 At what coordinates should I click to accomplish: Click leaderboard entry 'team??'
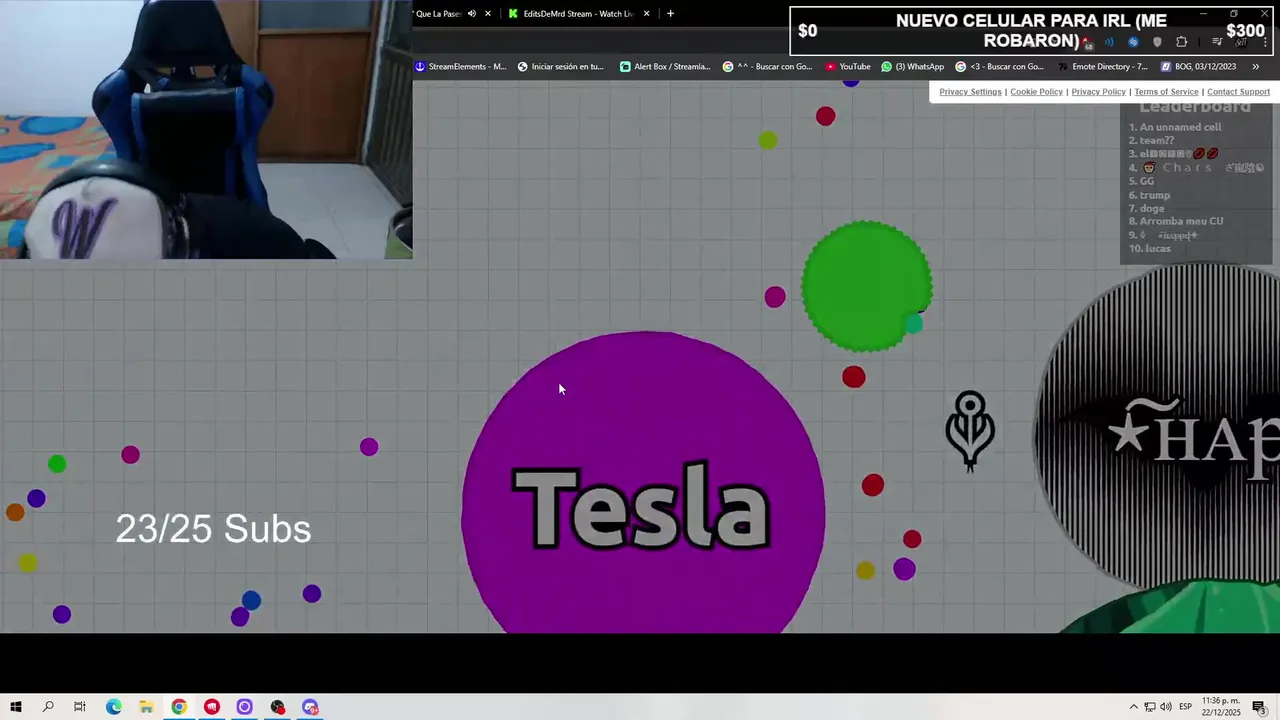pos(1152,141)
